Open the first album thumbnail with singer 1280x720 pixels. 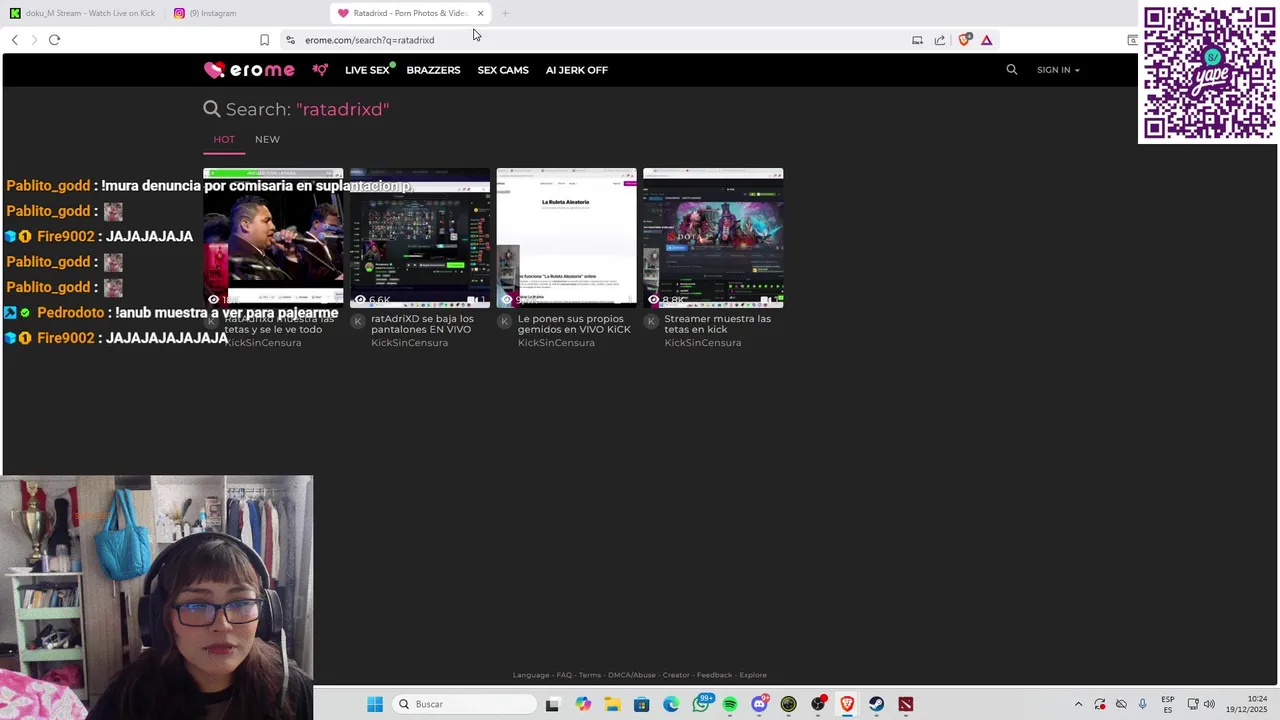(273, 238)
